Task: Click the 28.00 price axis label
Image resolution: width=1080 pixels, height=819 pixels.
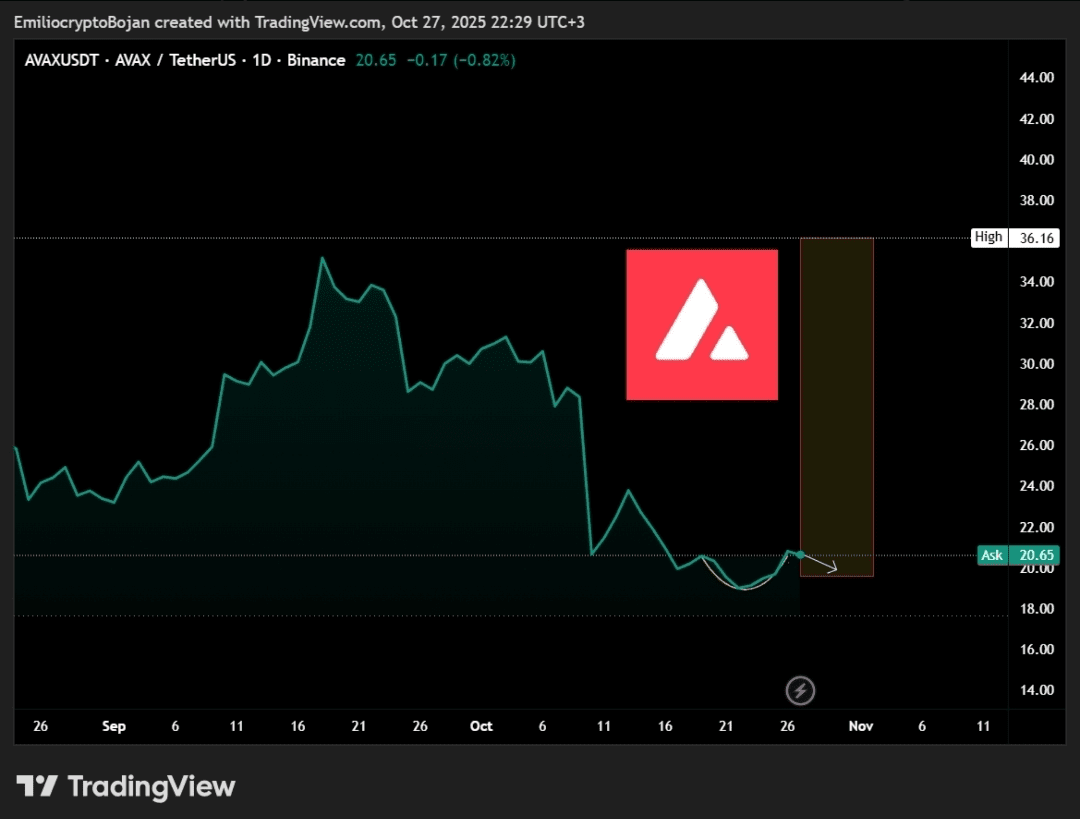Action: 1037,404
